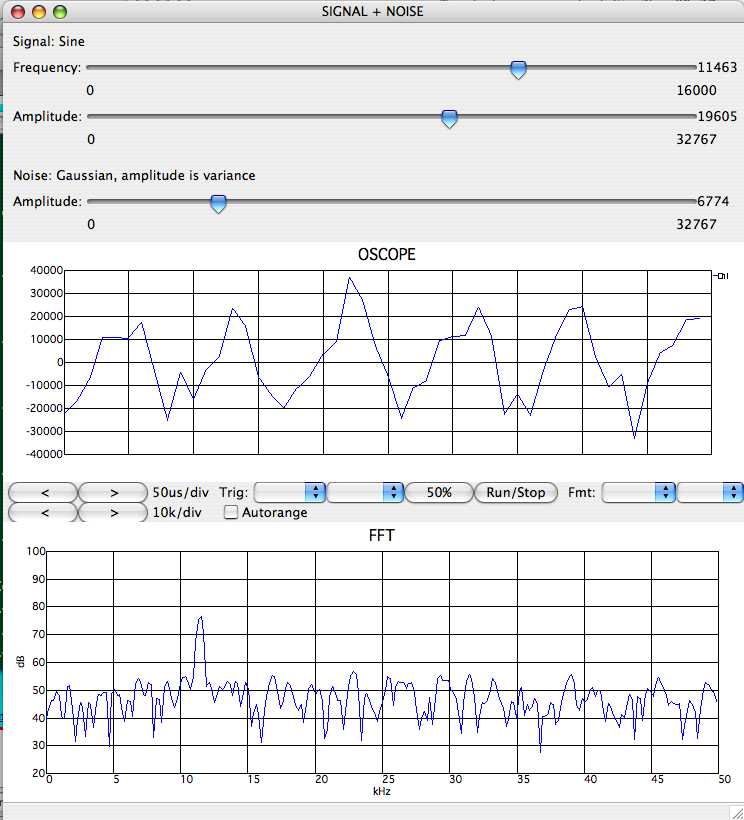
Task: Minimize the window with the yellow button
Action: [x=38, y=12]
